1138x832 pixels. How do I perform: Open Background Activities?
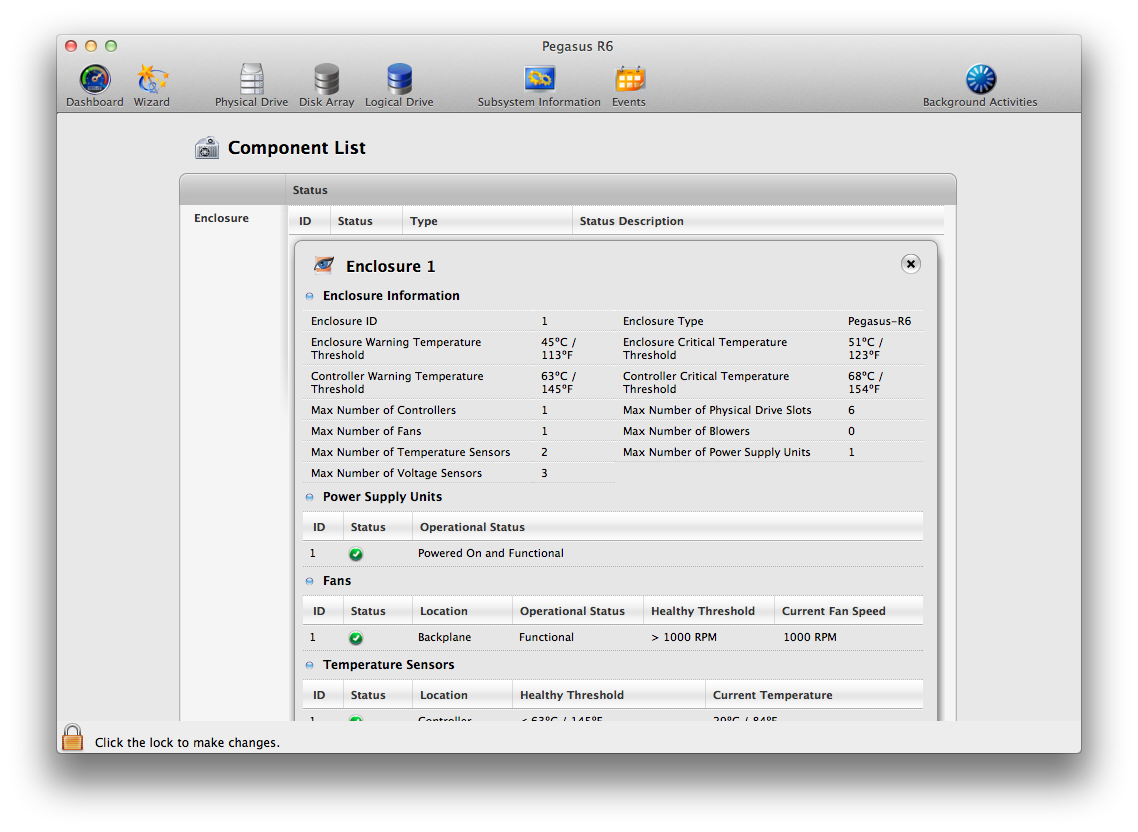click(x=980, y=86)
